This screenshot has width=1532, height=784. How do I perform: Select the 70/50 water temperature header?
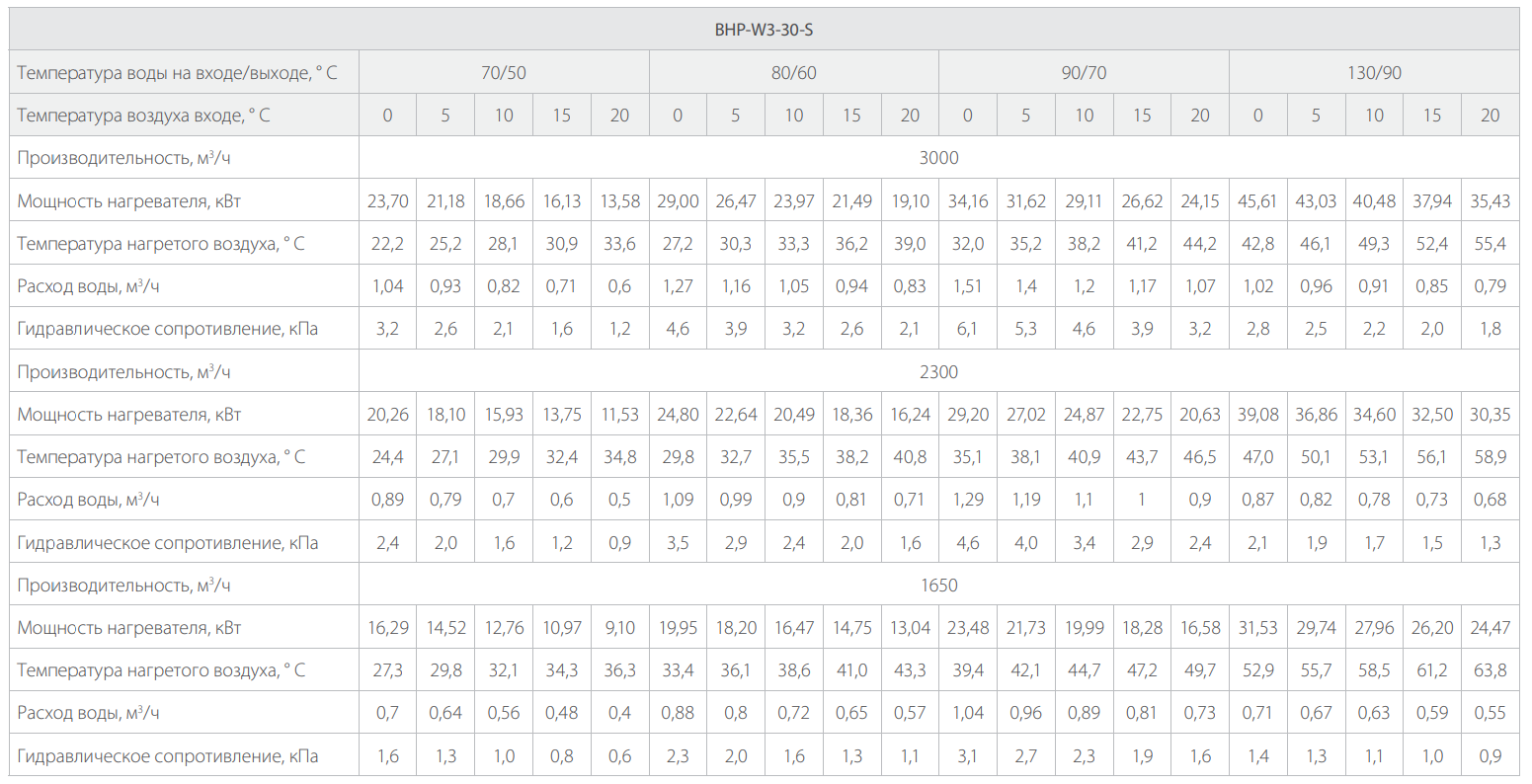tap(503, 73)
